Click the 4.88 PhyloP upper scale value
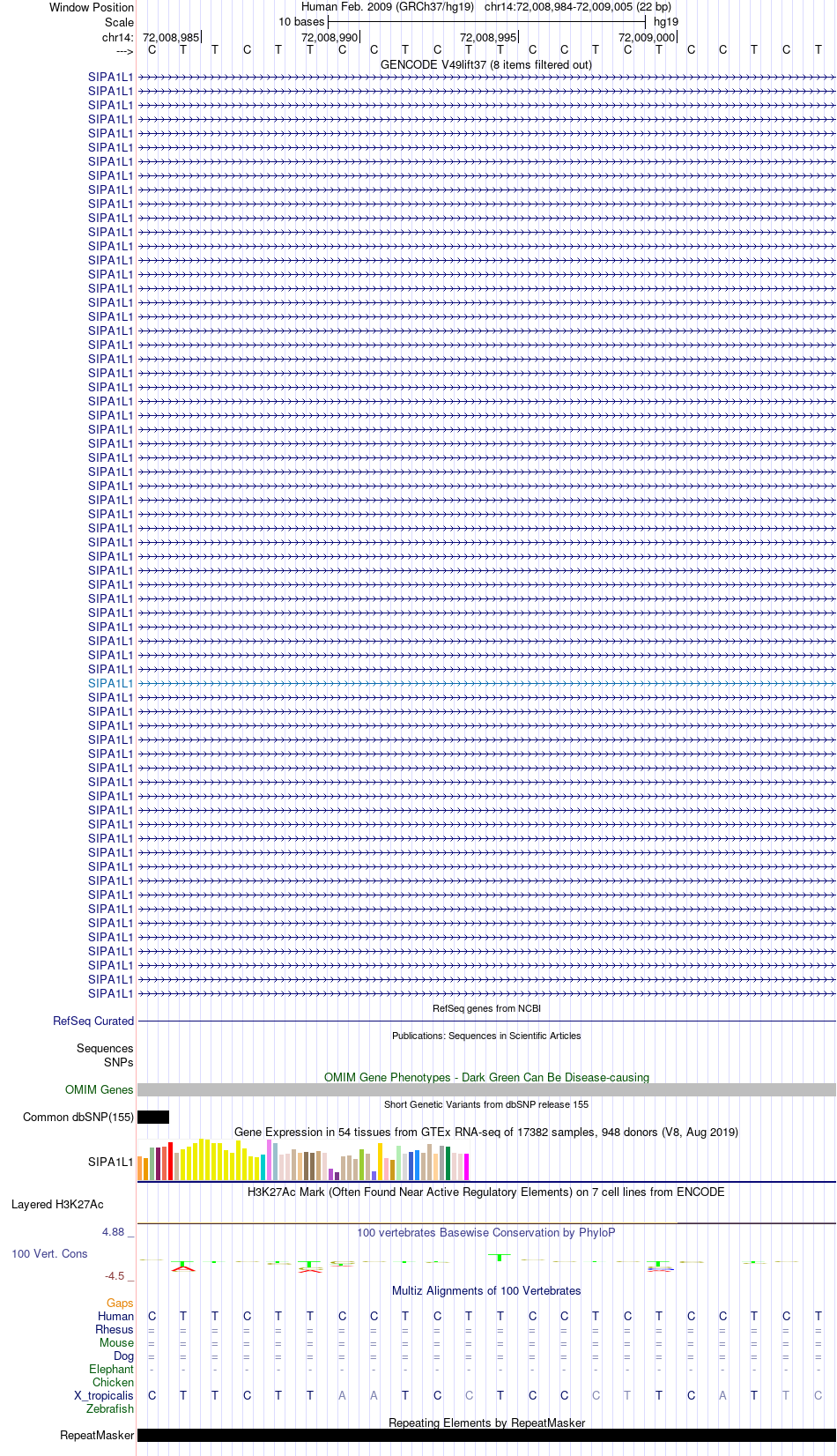The width and height of the screenshot is (837, 1456). (114, 1231)
